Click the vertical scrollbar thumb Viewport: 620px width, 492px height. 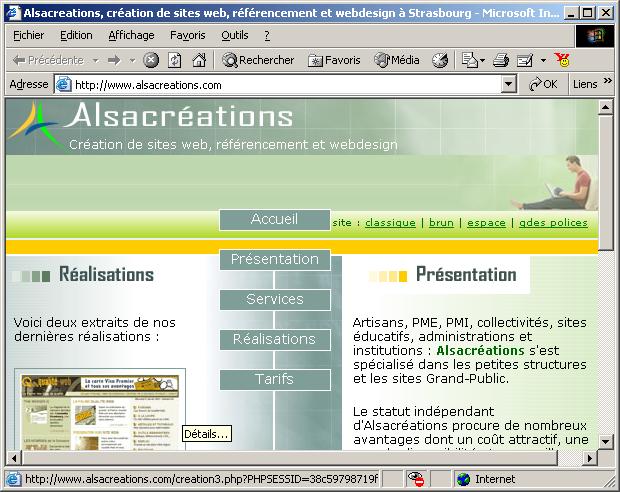click(605, 183)
